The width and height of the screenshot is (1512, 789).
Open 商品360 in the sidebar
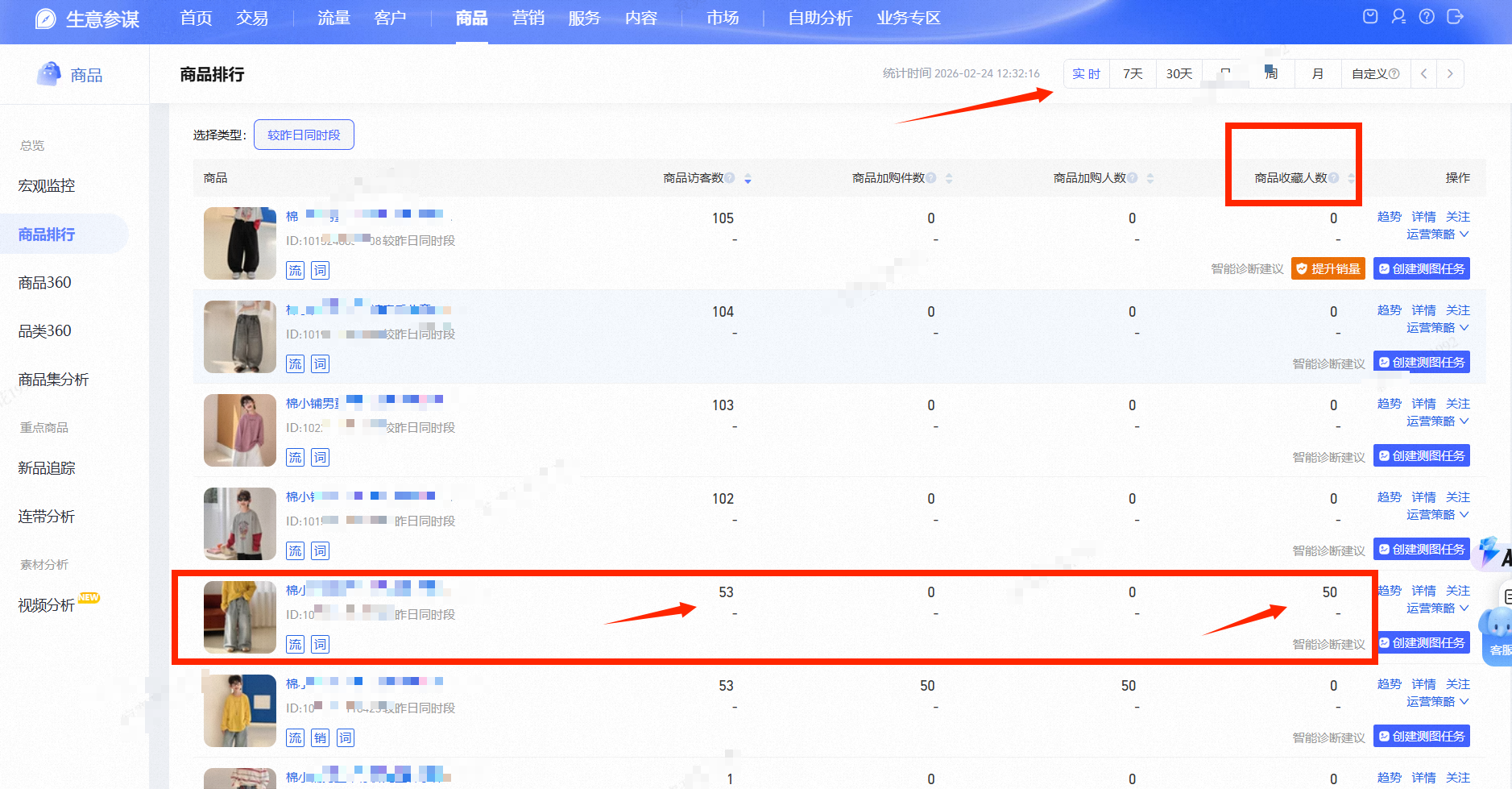click(45, 283)
